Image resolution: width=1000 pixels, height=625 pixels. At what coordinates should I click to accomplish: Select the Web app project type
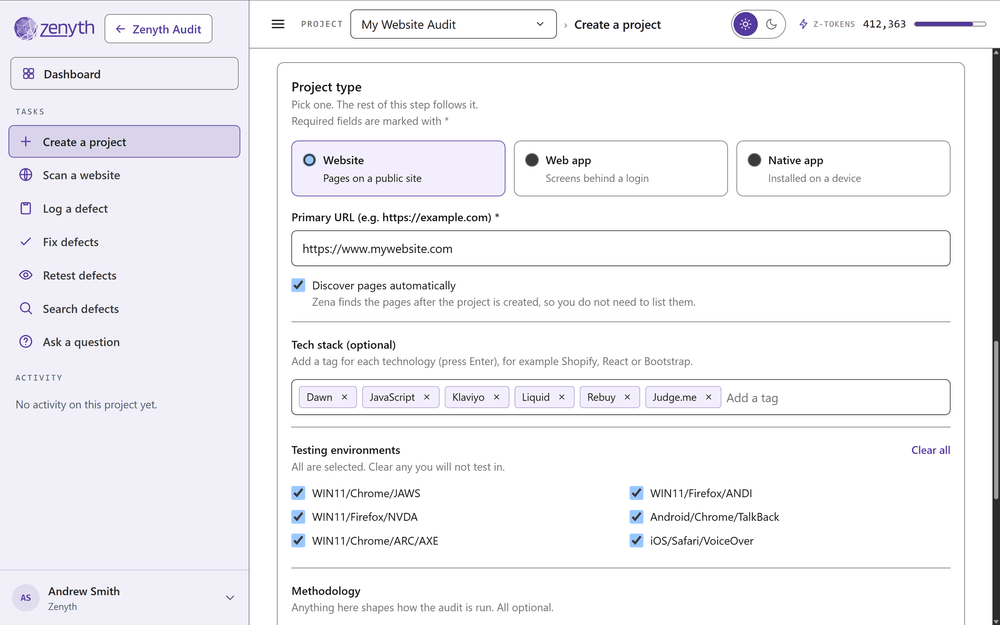(x=621, y=168)
